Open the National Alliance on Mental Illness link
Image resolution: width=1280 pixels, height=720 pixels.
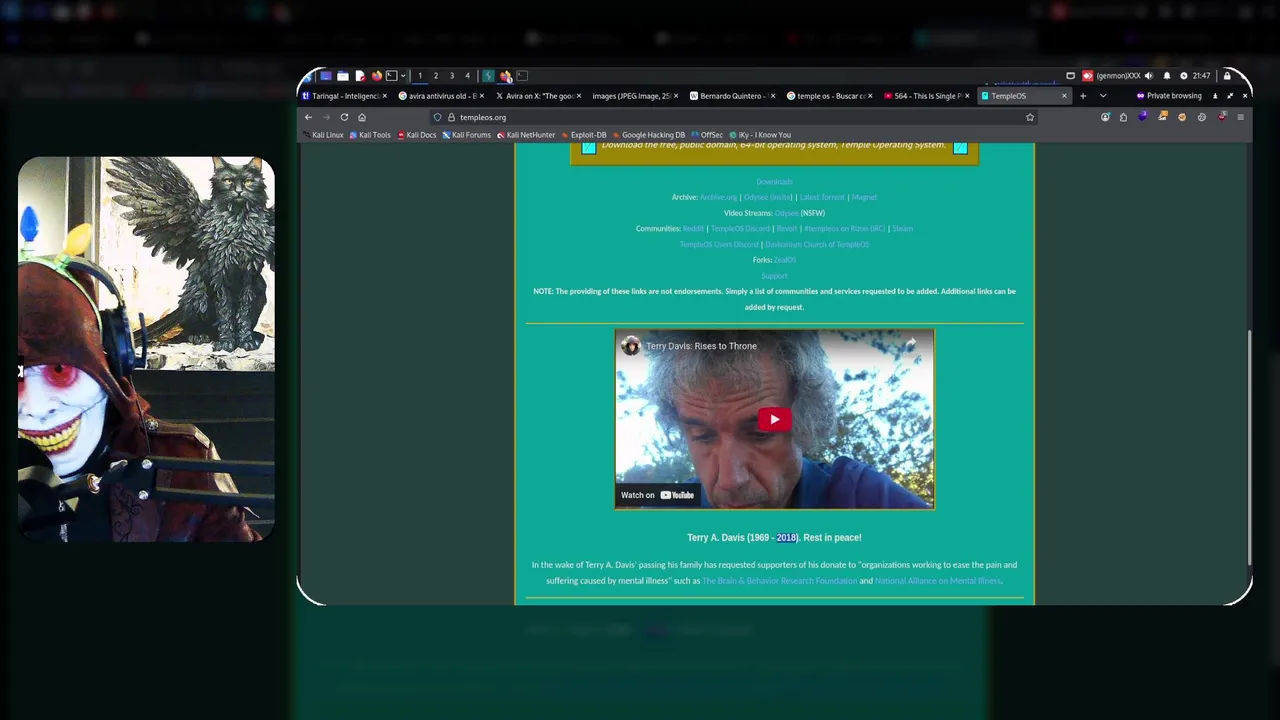tap(937, 581)
